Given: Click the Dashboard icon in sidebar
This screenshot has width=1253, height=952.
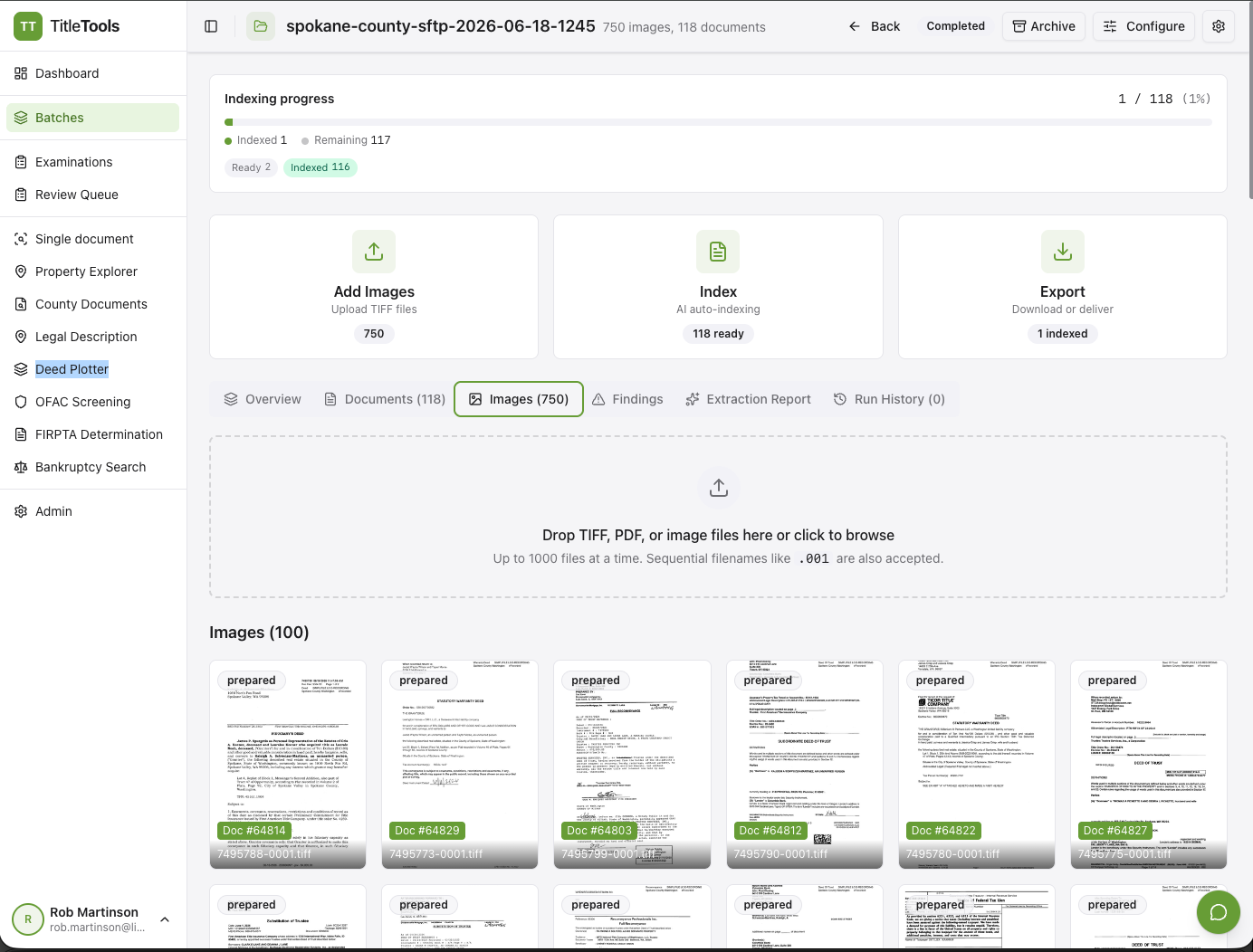Looking at the screenshot, I should 21,73.
